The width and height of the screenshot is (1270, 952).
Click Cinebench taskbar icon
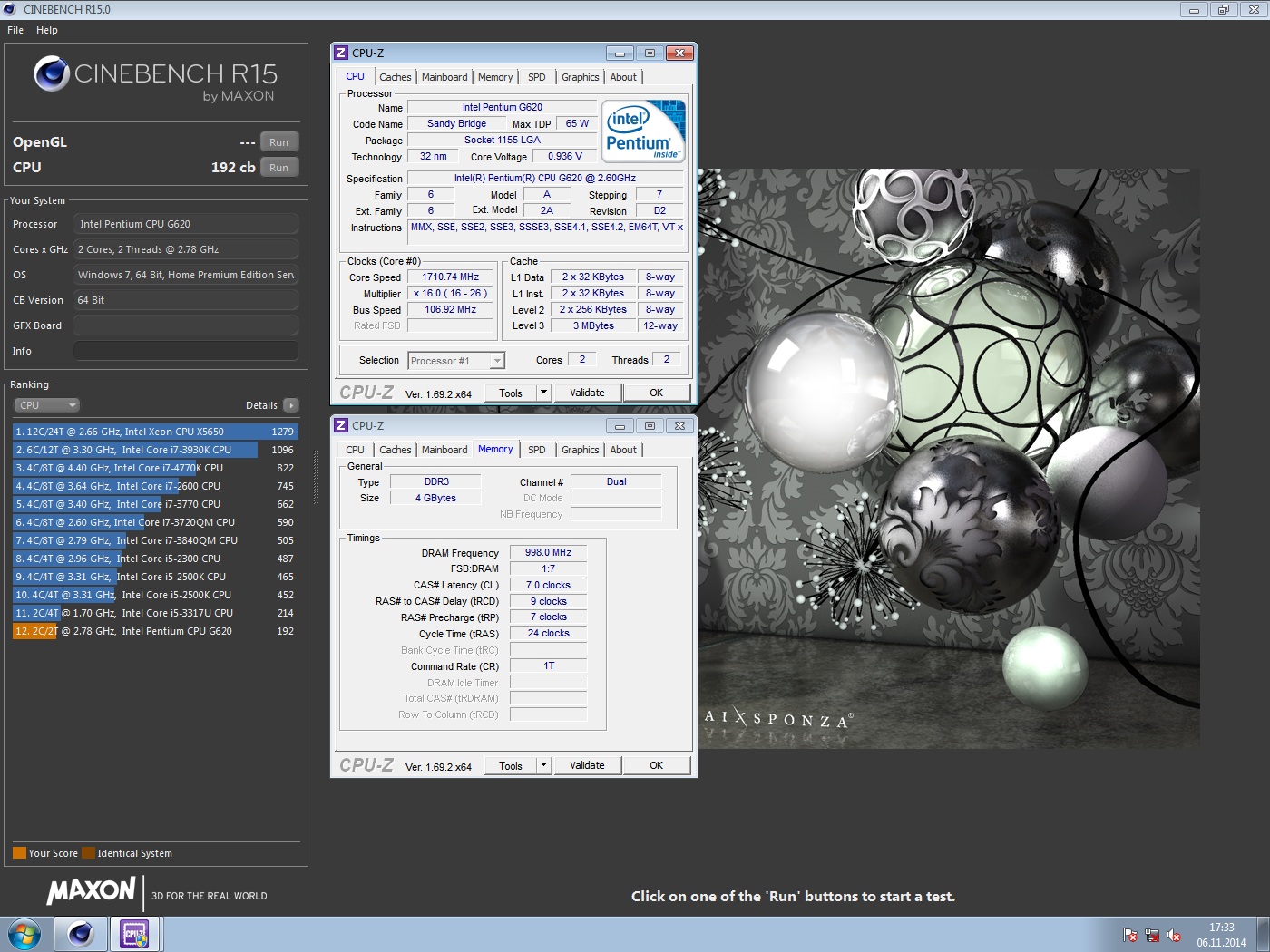[x=81, y=934]
